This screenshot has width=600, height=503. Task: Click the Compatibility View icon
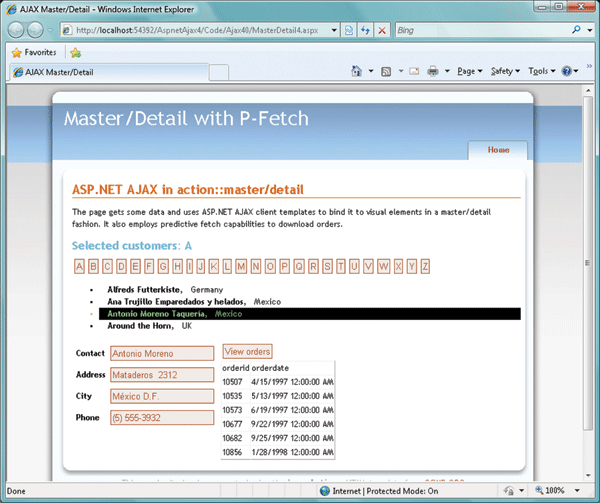click(349, 30)
